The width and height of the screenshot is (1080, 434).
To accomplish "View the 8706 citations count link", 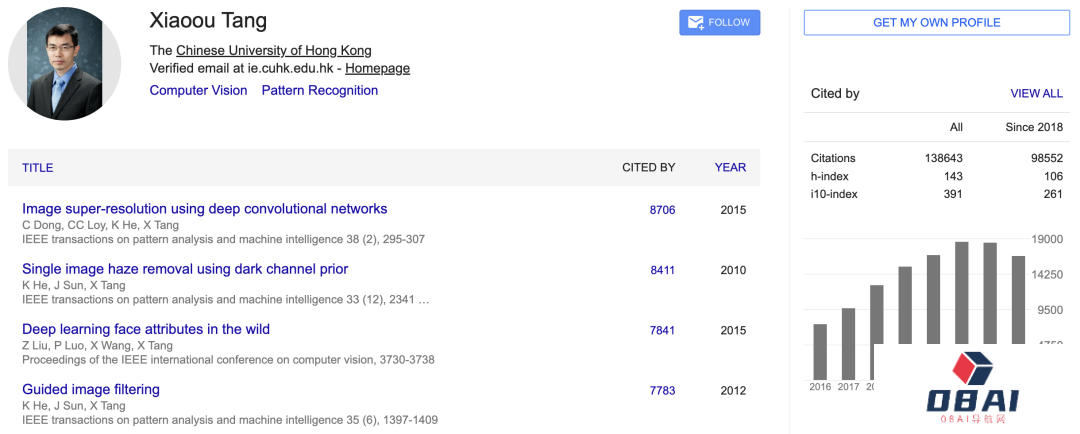I will [x=662, y=210].
